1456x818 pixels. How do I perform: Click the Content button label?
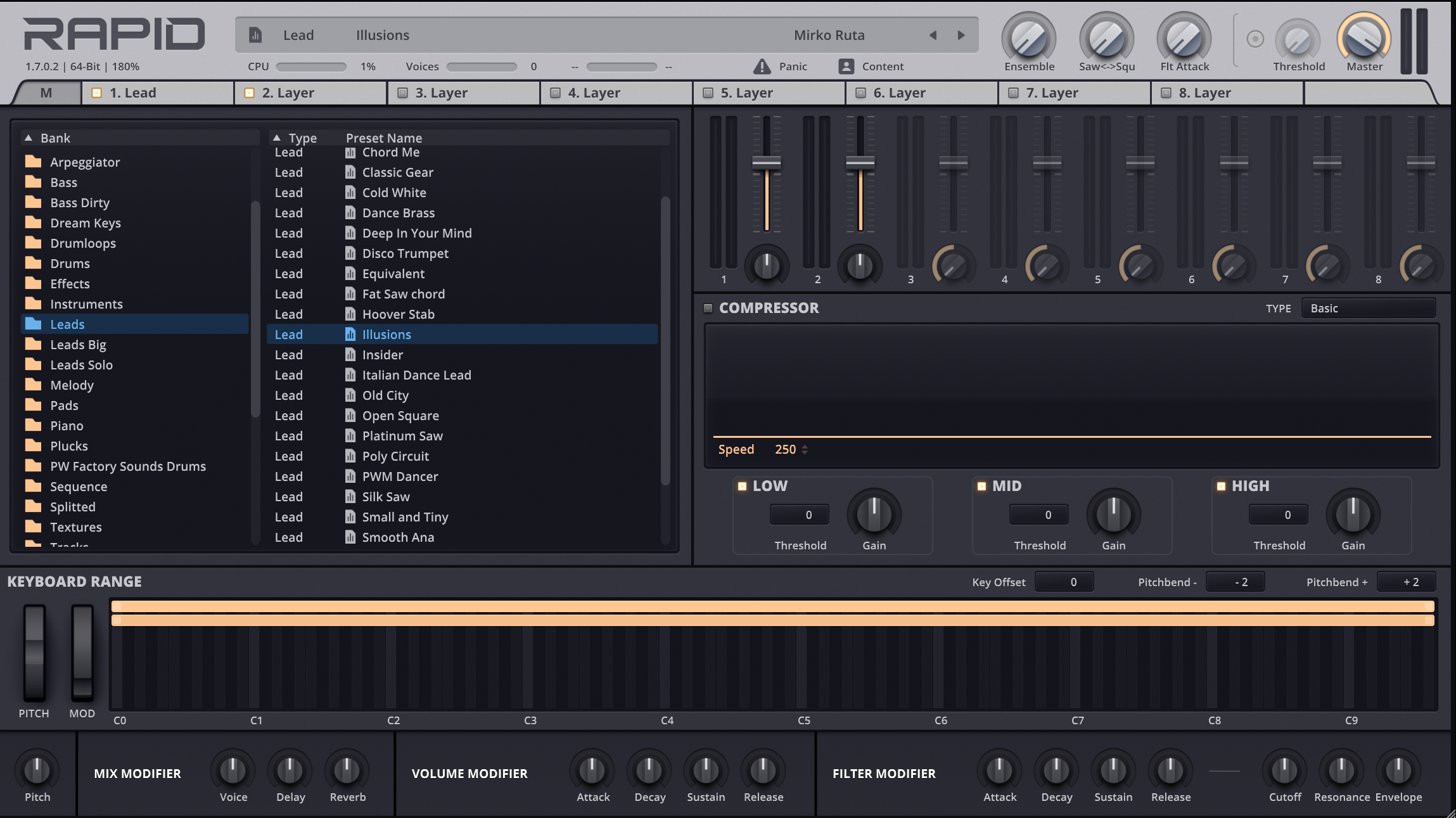883,67
